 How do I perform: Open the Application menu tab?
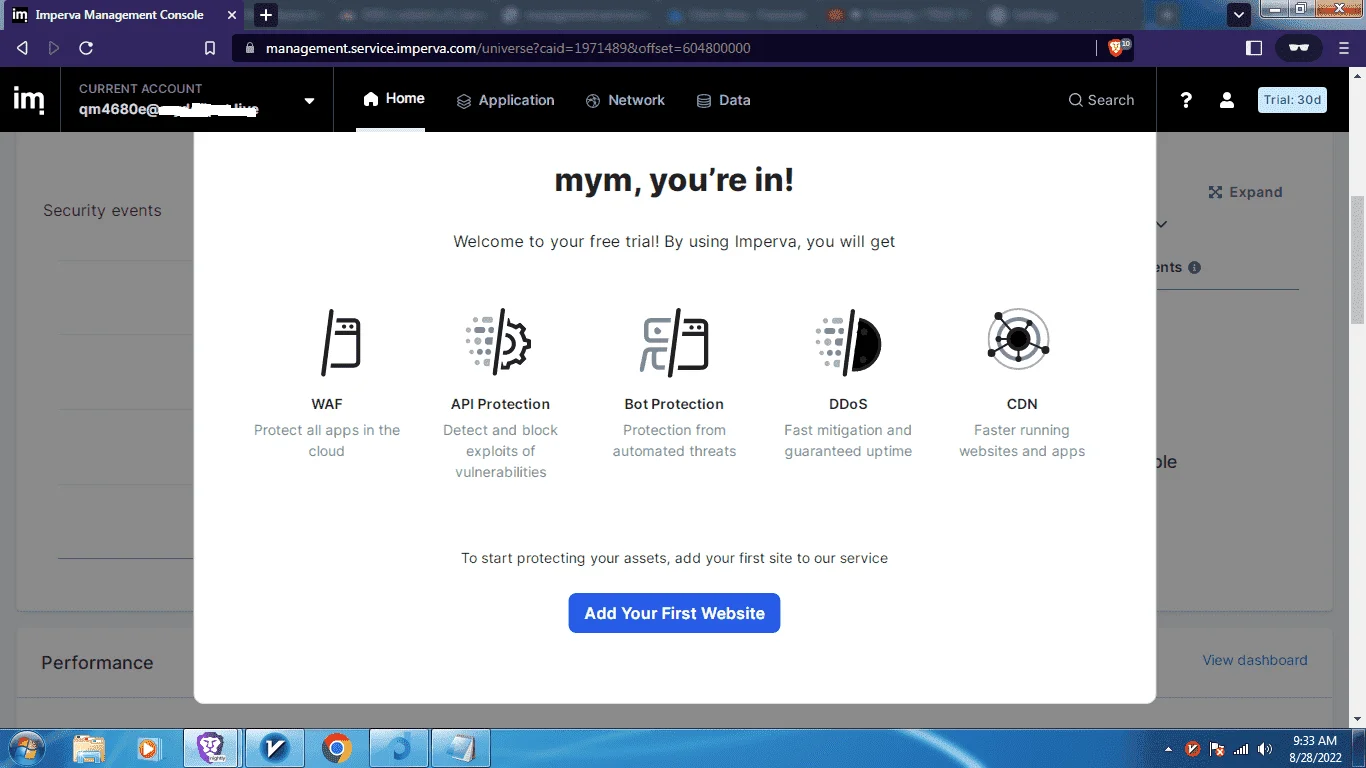pos(505,100)
